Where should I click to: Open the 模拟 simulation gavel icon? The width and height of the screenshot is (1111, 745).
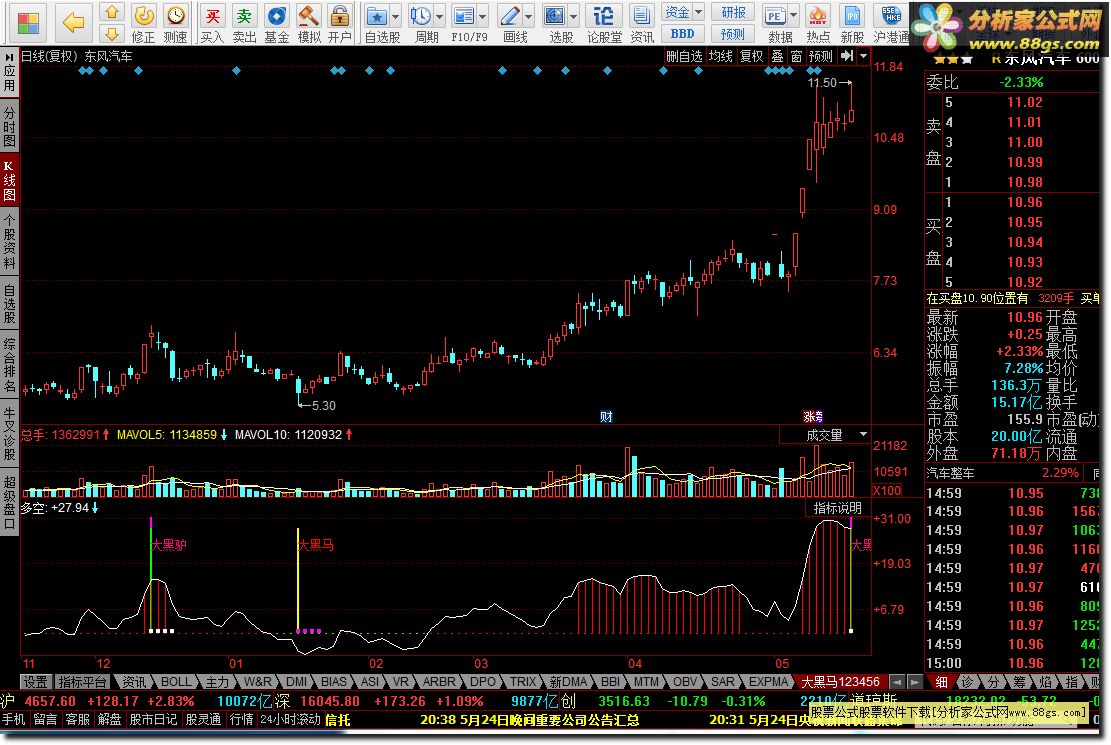coord(308,23)
